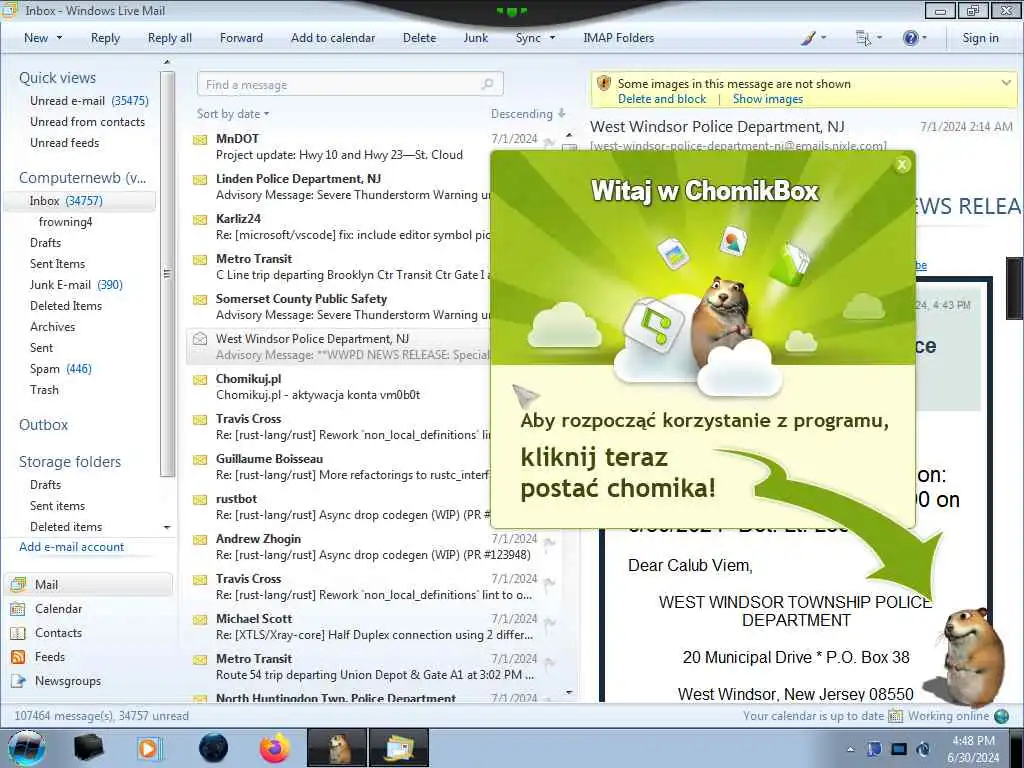Click the hamster character at bottom right
This screenshot has width=1024, height=768.
970,656
